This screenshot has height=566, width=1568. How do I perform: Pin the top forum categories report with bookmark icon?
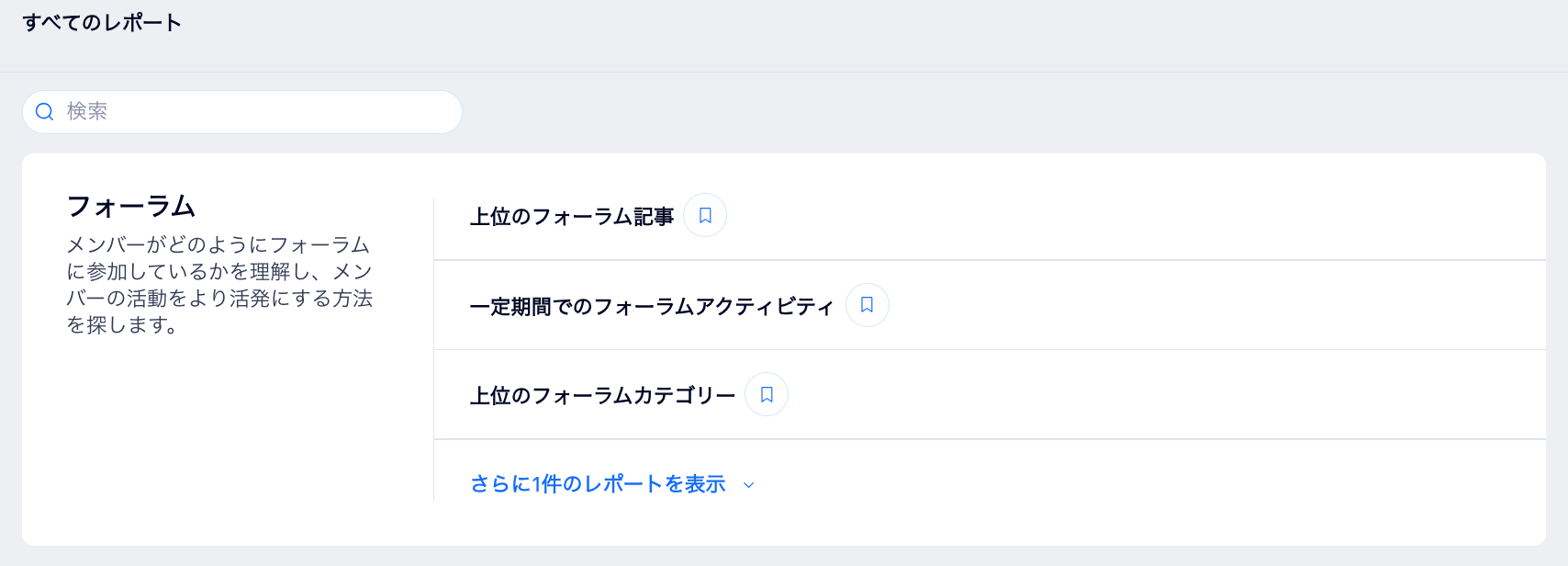767,393
